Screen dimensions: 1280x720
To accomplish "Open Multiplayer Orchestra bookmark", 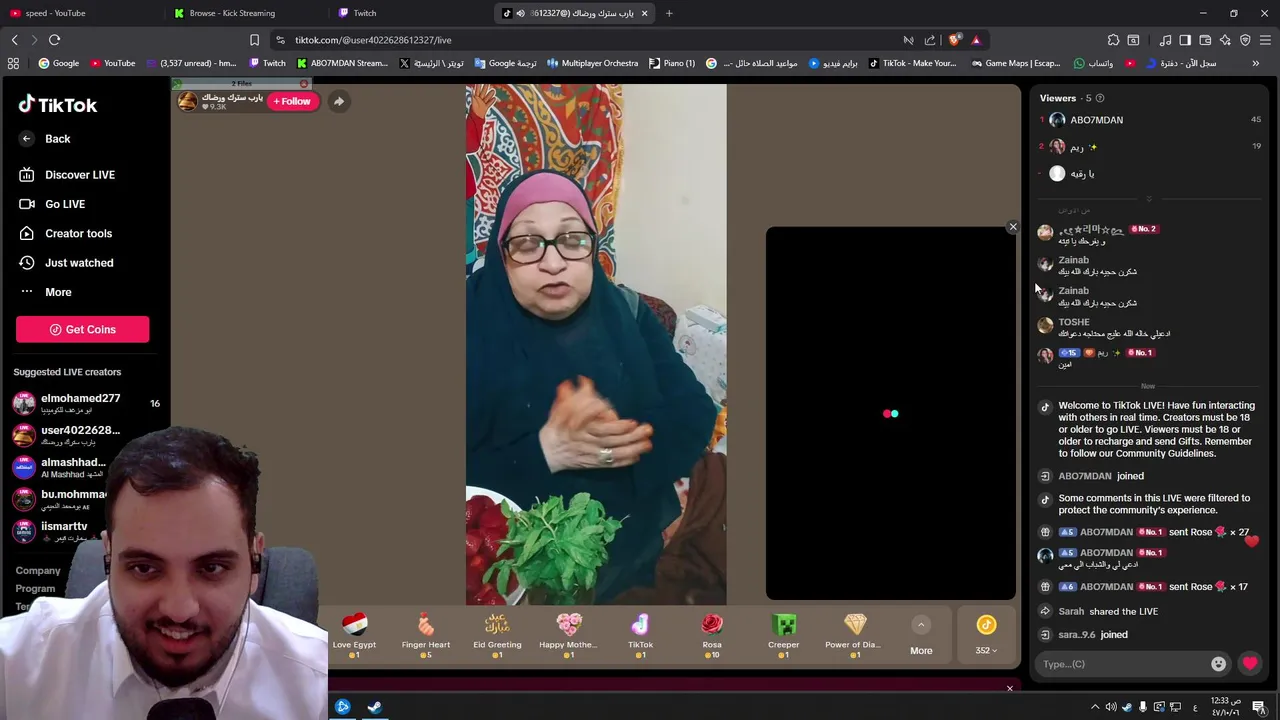I will click(x=592, y=63).
